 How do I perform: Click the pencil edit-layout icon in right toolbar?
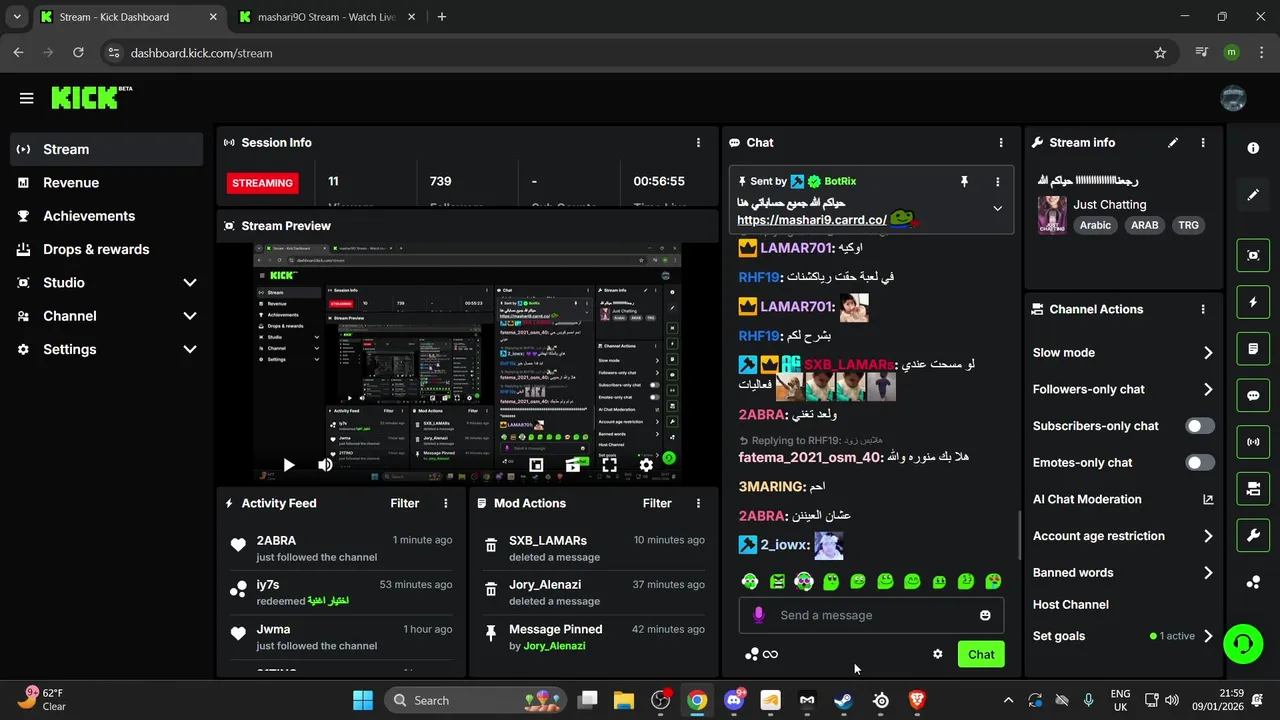pyautogui.click(x=1253, y=195)
